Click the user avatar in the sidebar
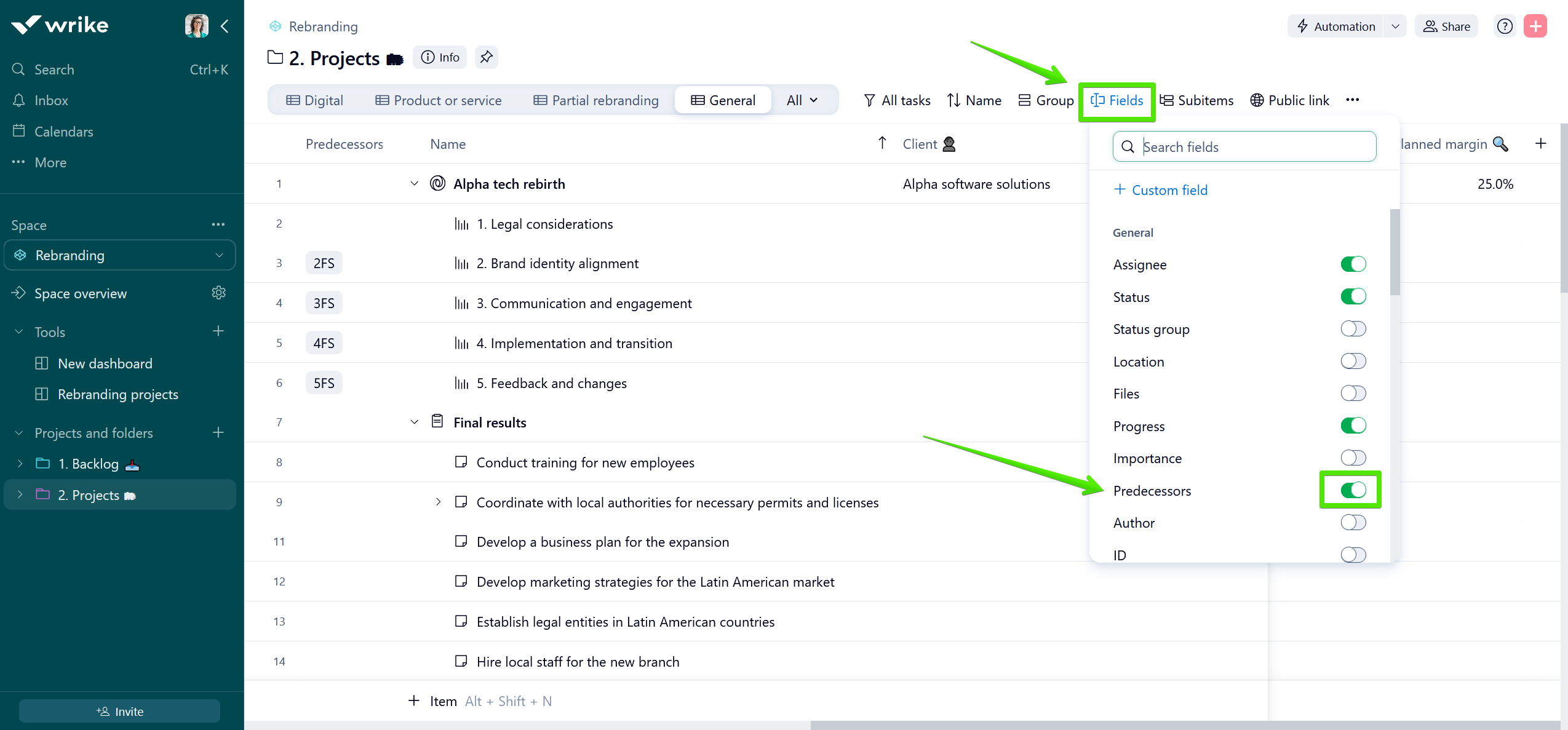The image size is (1568, 730). pos(196,26)
